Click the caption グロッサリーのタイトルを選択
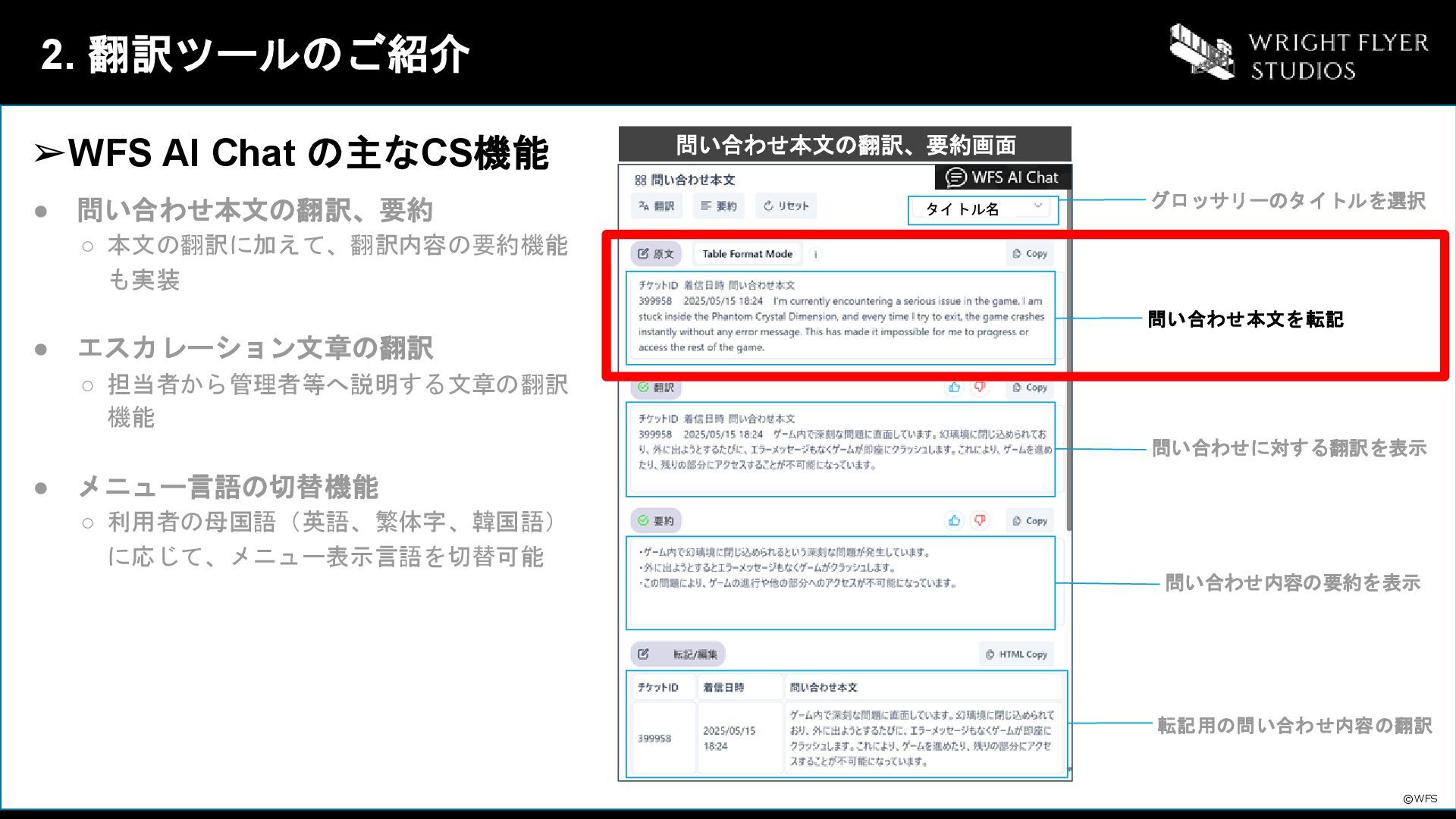Image resolution: width=1456 pixels, height=819 pixels. coord(1288,201)
